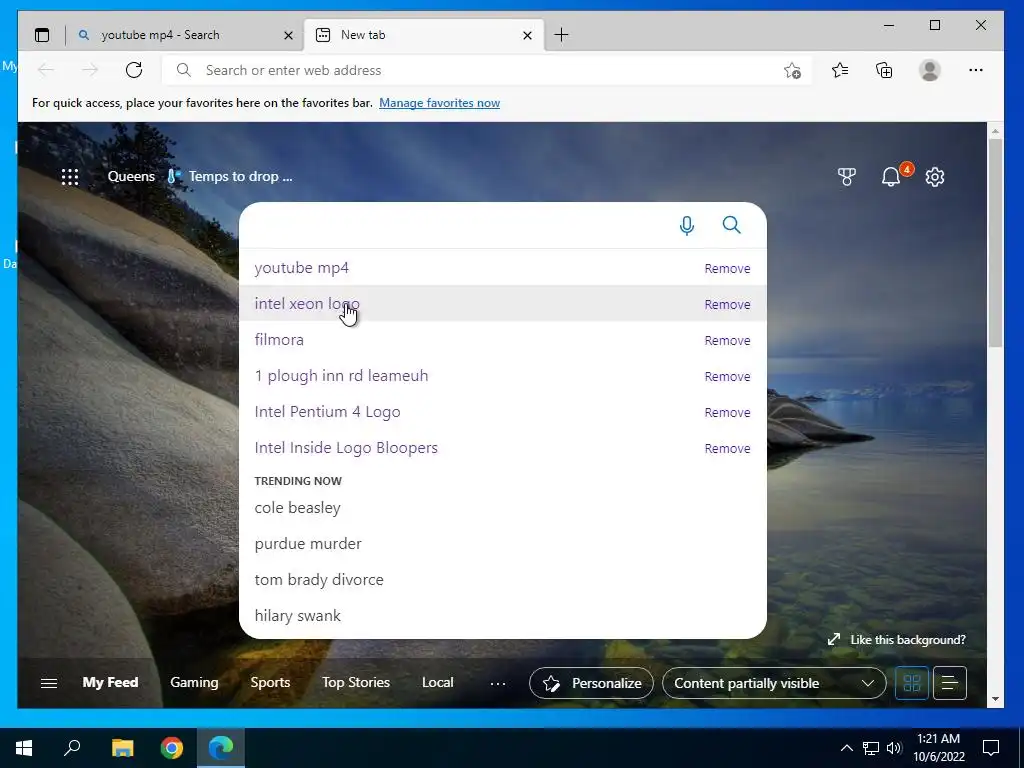Open a new tab with the plus button
The width and height of the screenshot is (1024, 768).
(561, 35)
